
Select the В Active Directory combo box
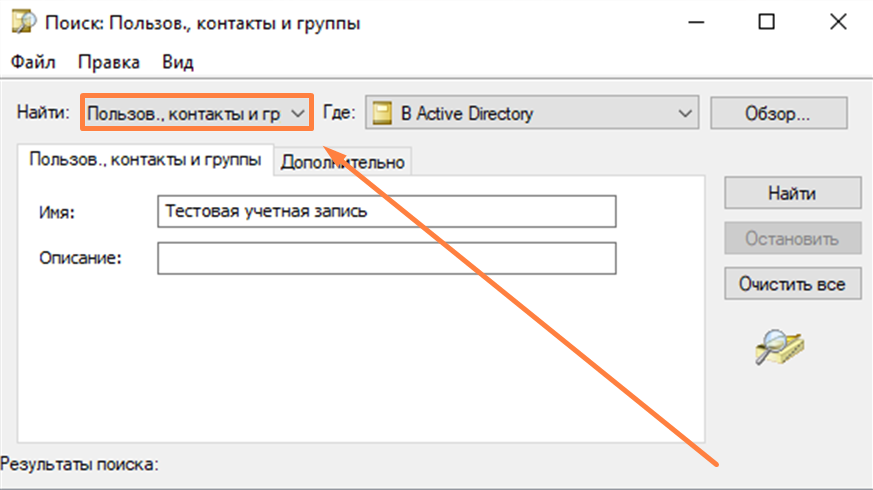click(x=532, y=113)
